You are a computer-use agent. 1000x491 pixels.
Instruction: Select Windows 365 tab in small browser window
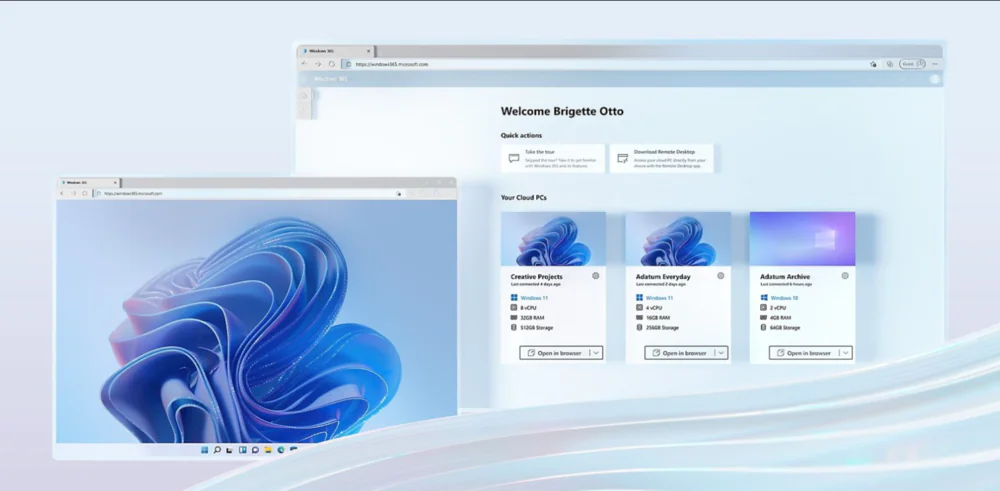89,182
